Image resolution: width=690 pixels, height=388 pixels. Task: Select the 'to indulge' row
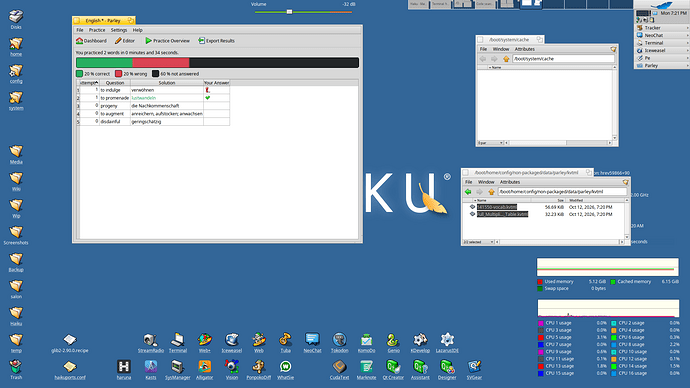(x=153, y=90)
